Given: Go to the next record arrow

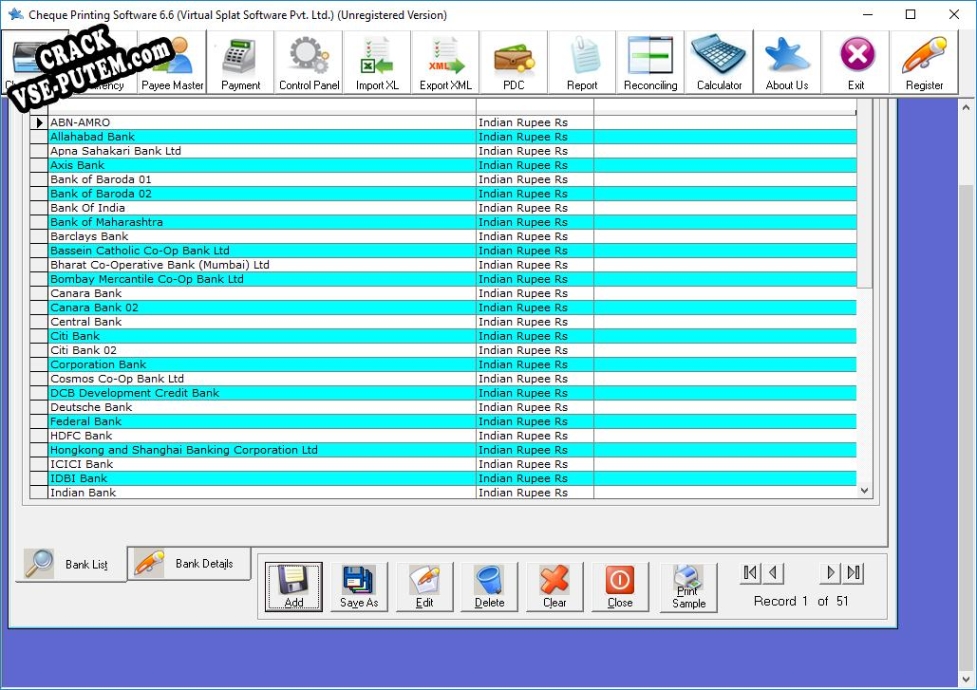Looking at the screenshot, I should click(829, 573).
